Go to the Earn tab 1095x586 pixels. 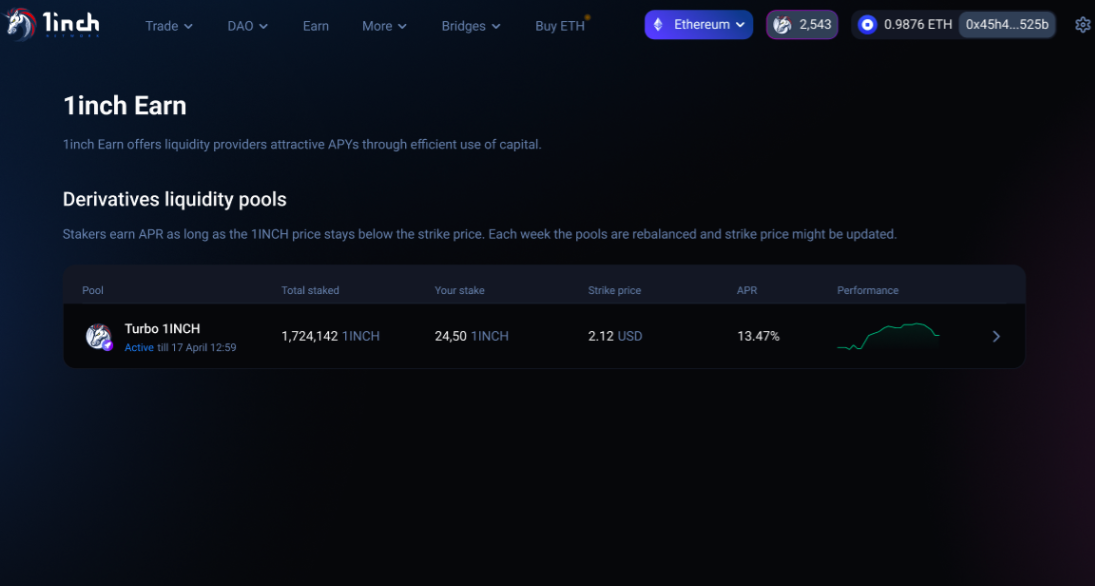tap(316, 26)
